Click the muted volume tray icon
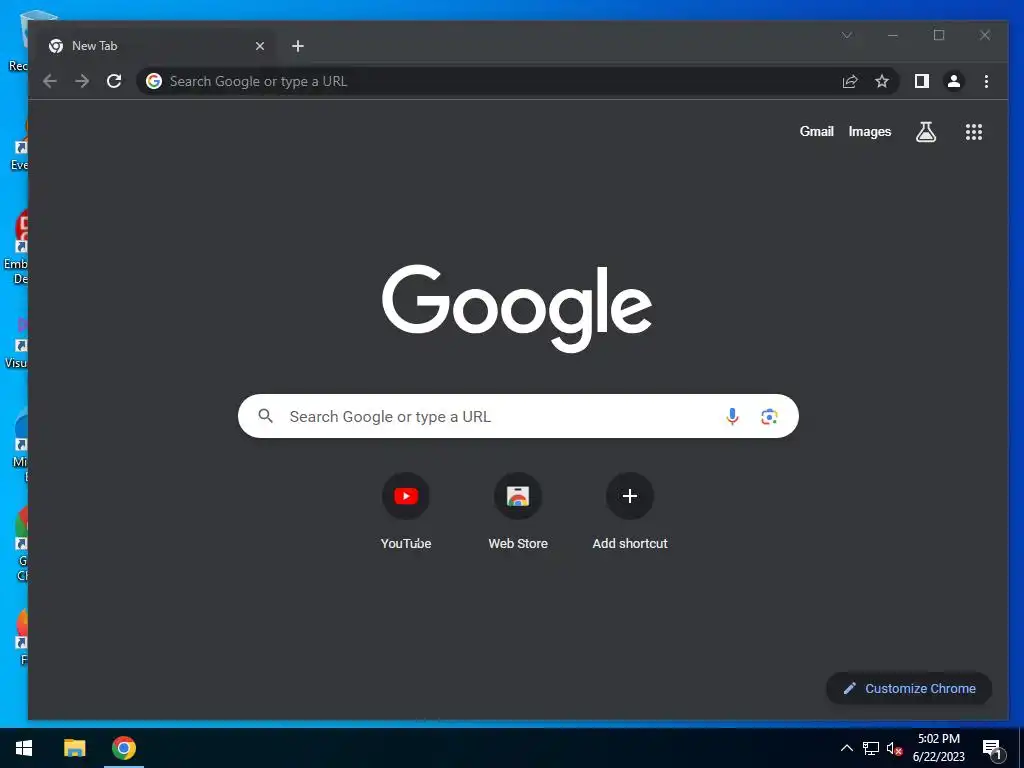 pos(894,748)
